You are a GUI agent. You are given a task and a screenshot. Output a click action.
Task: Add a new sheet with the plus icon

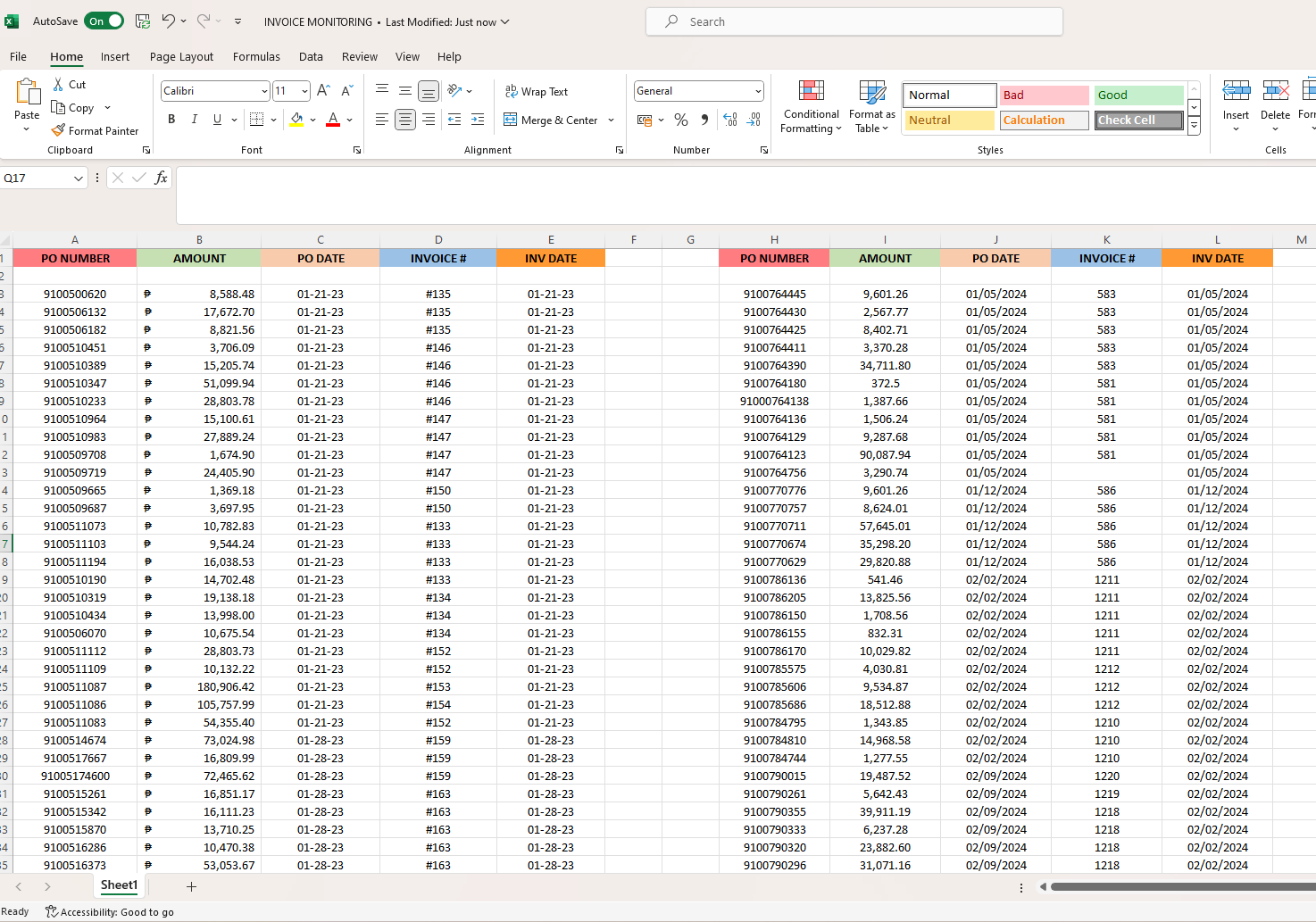click(x=191, y=886)
